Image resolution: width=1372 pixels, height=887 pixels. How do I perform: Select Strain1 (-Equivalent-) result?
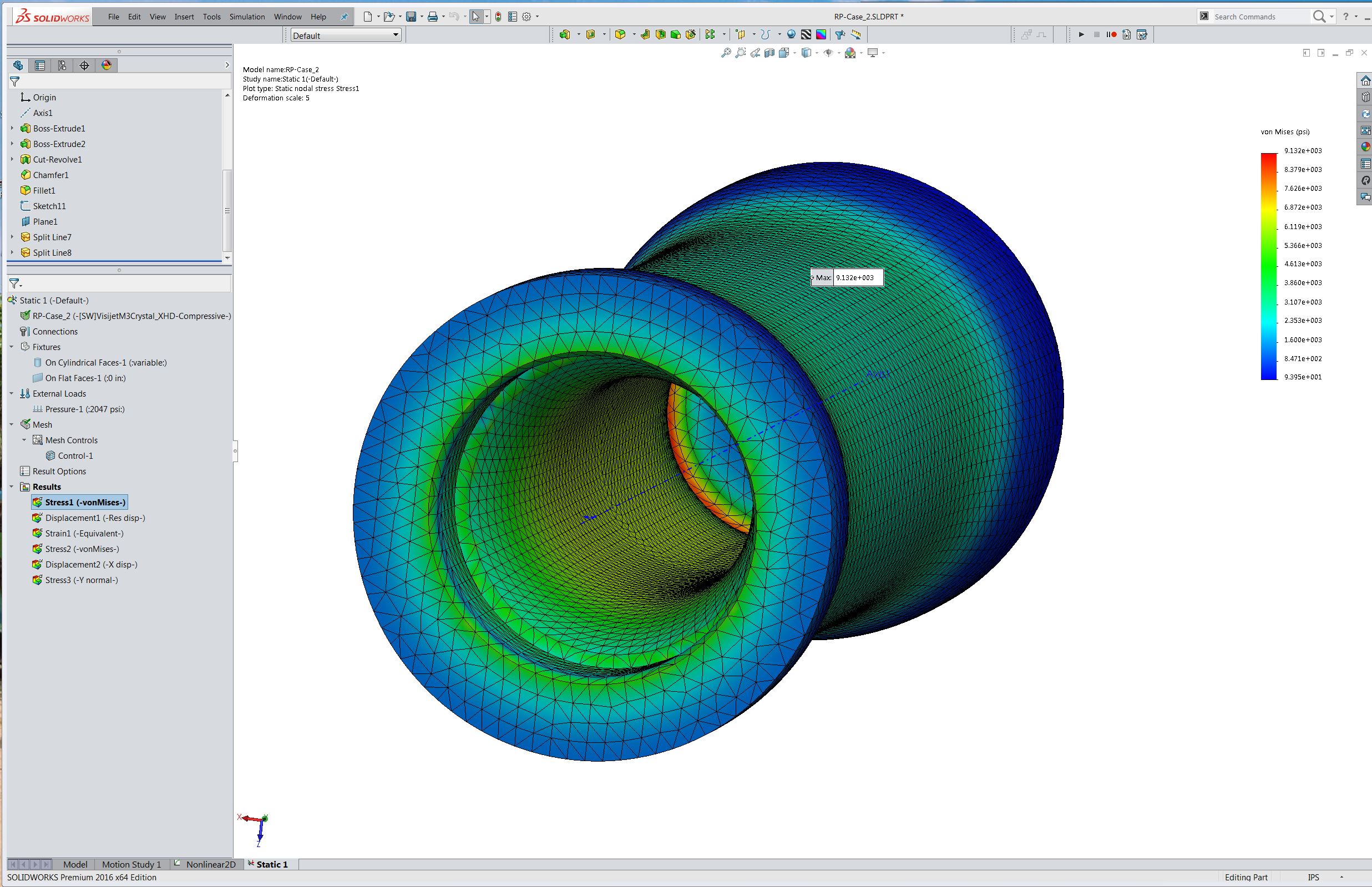click(78, 533)
